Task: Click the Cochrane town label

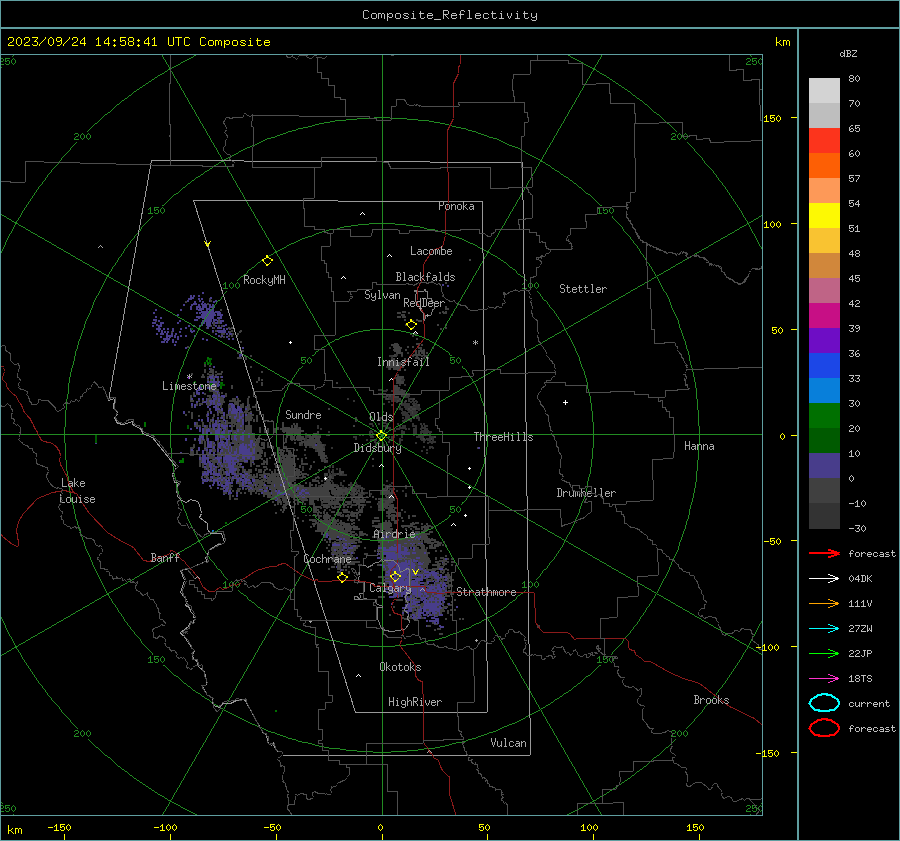Action: 327,559
